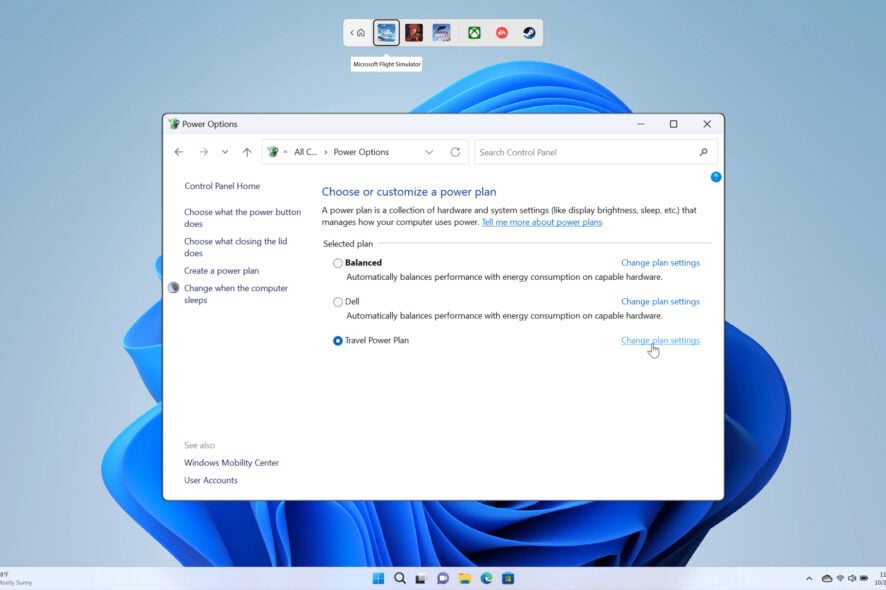Click the back chevron in game bar
The height and width of the screenshot is (590, 886).
351,33
